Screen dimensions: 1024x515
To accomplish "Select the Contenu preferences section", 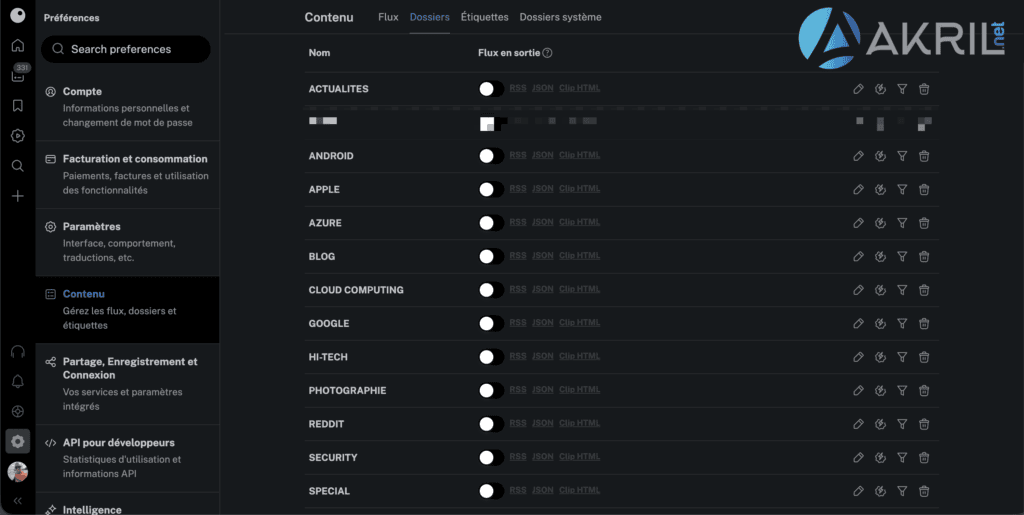I will tap(127, 309).
